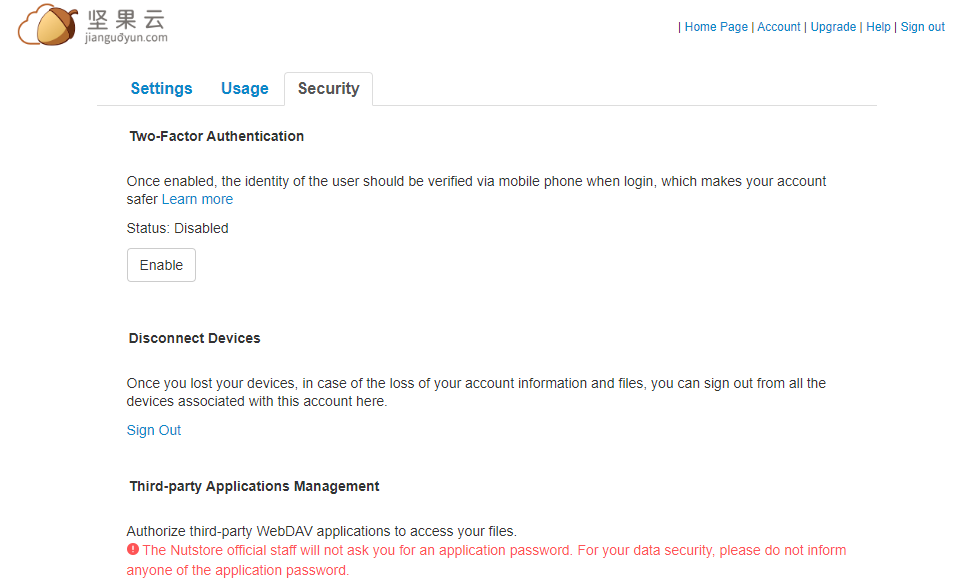Image resolution: width=972 pixels, height=587 pixels.
Task: Click the Status: Disabled text
Action: 177,228
